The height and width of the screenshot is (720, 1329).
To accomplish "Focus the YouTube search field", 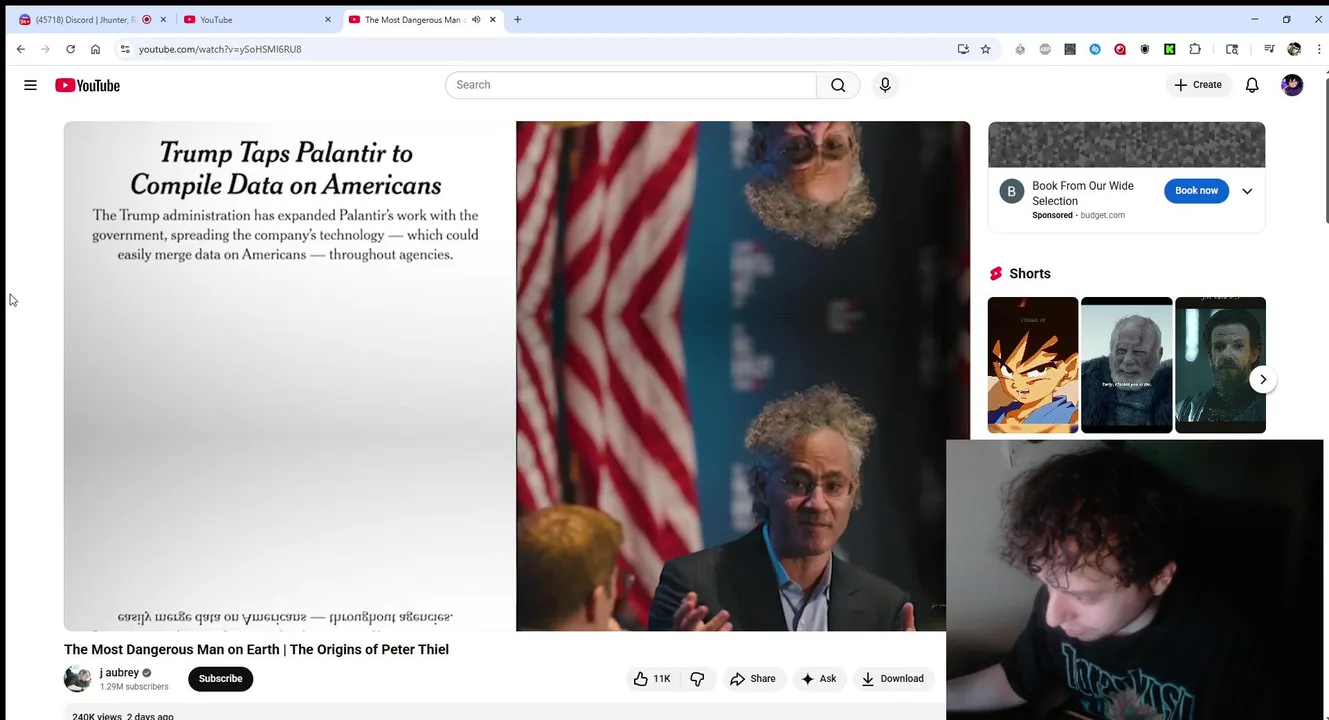I will (x=630, y=85).
